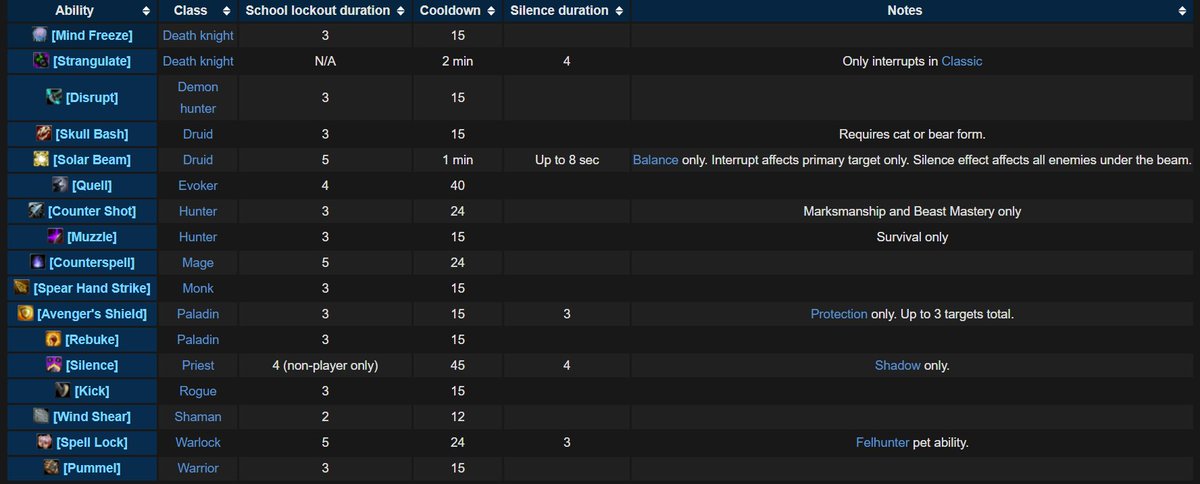Follow the Protection link in notes
Viewport: 1200px width, 484px height.
click(x=839, y=314)
